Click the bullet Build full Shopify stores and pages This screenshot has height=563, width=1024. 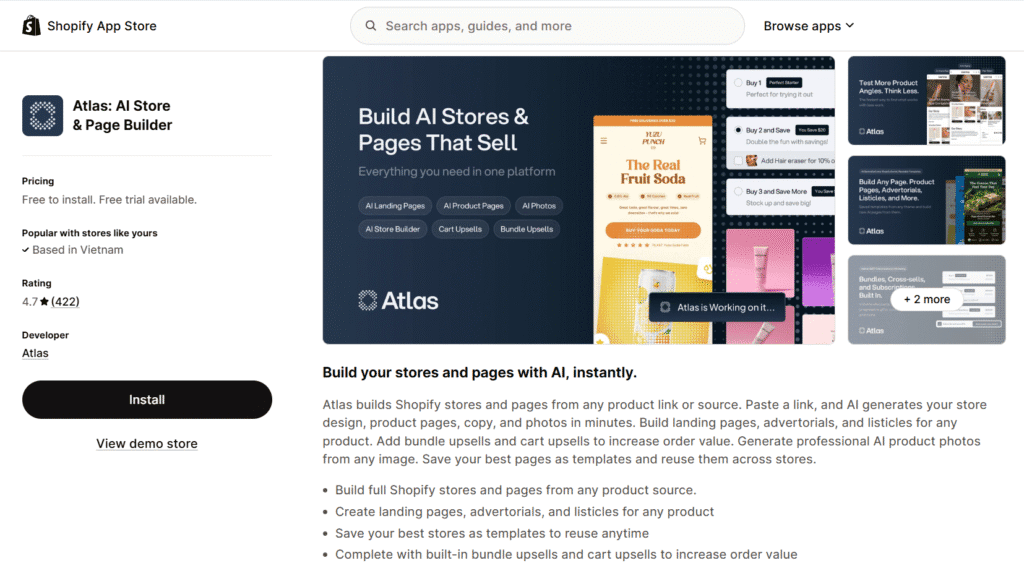515,490
